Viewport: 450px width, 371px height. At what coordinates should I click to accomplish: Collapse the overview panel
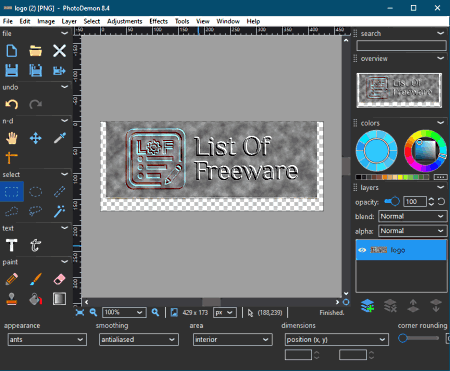(x=441, y=58)
